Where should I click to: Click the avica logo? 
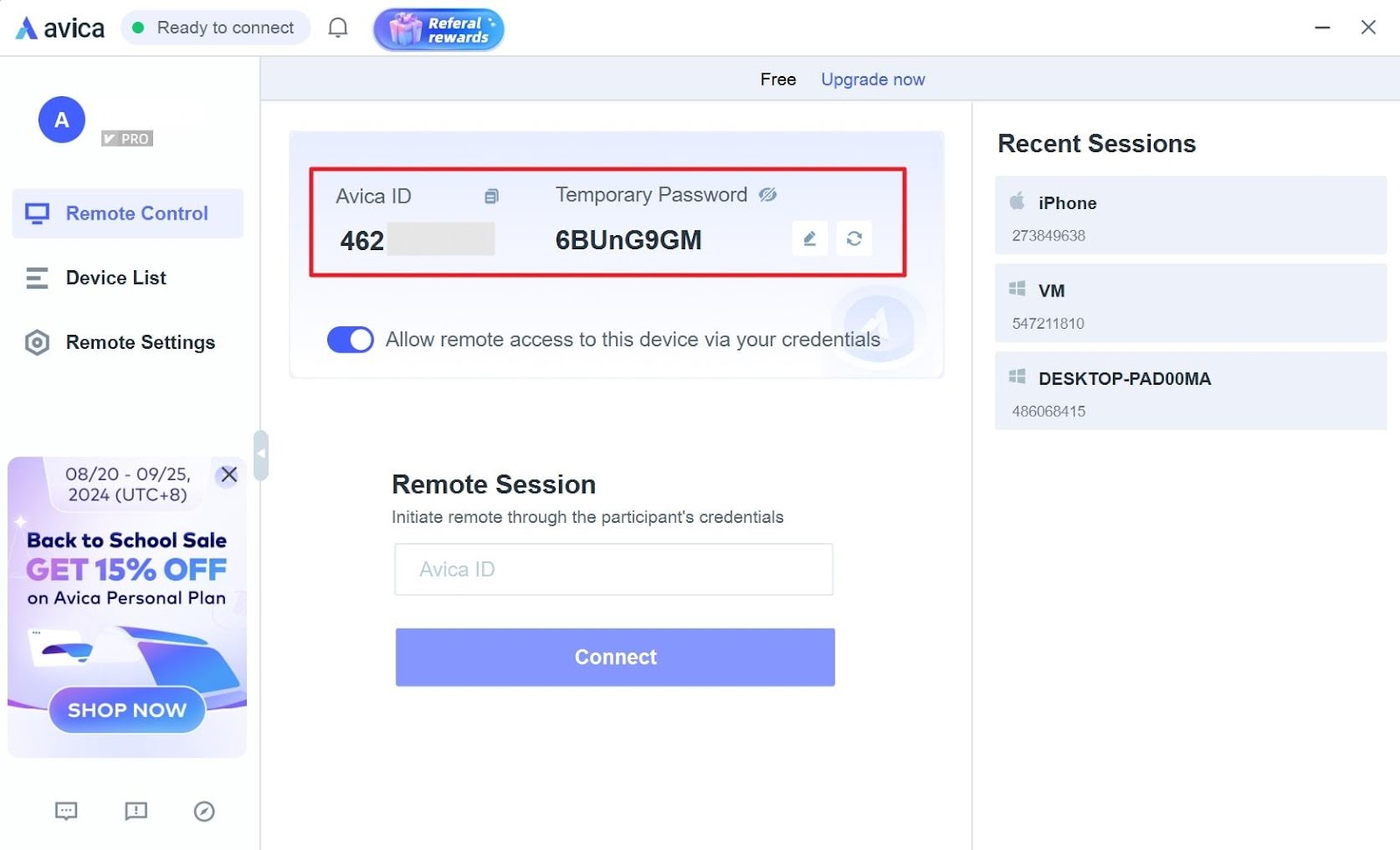click(x=59, y=28)
